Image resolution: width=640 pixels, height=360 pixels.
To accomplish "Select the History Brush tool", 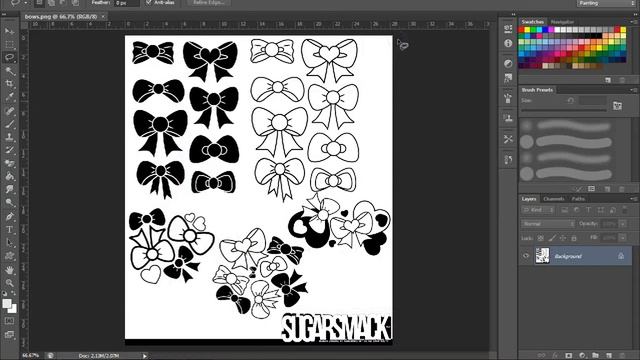I will [x=9, y=150].
